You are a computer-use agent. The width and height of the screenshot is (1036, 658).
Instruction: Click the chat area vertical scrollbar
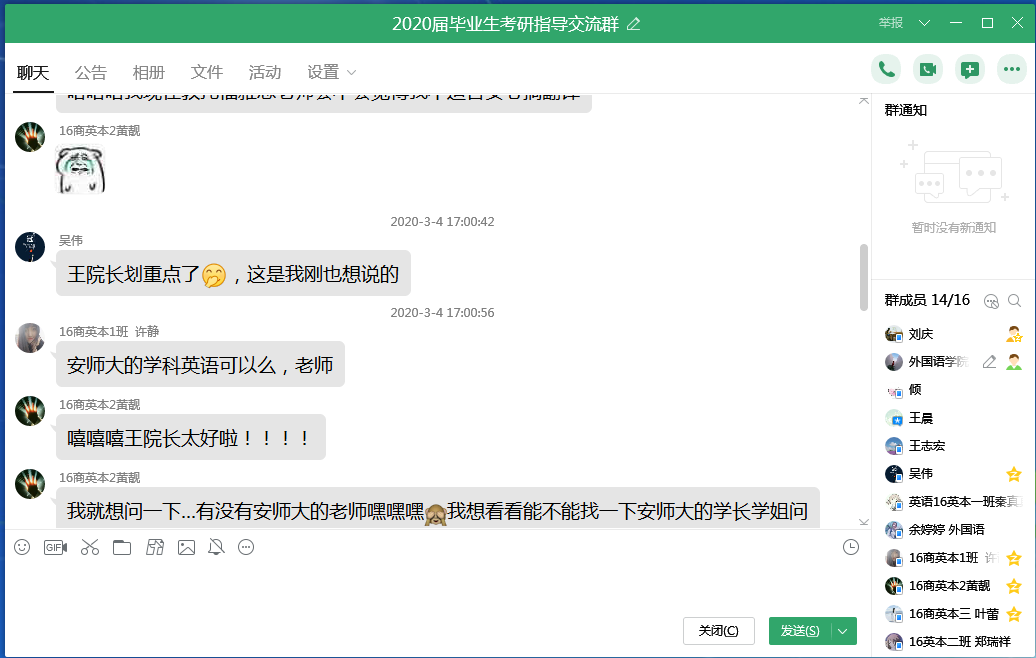pos(864,276)
